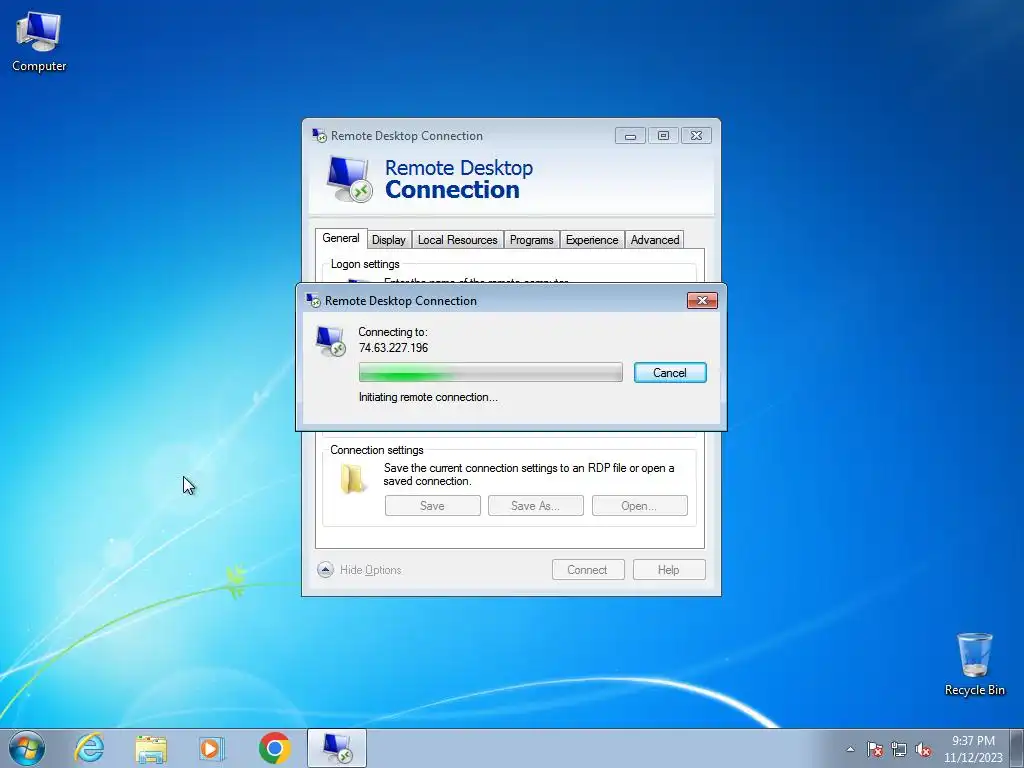Open the Programs tab
The width and height of the screenshot is (1024, 768).
pyautogui.click(x=531, y=240)
